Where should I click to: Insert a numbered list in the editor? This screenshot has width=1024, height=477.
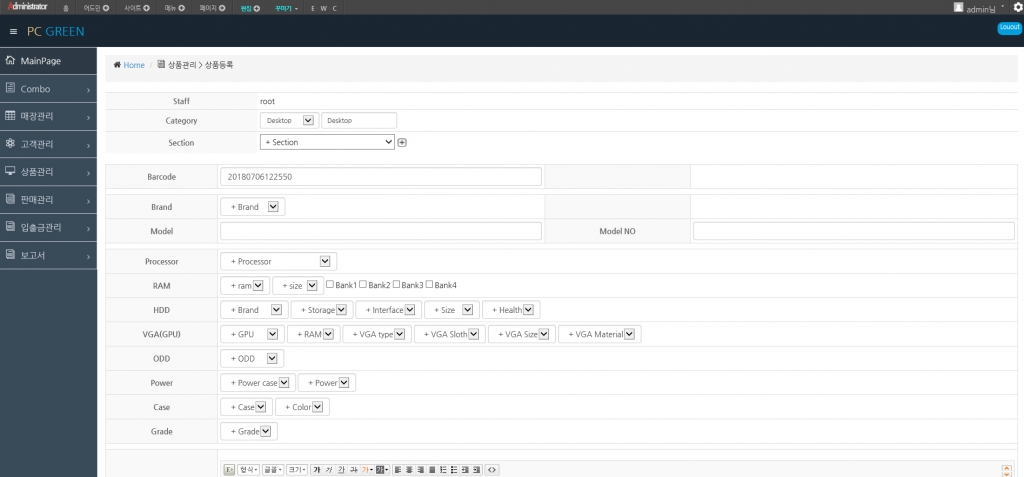(443, 470)
